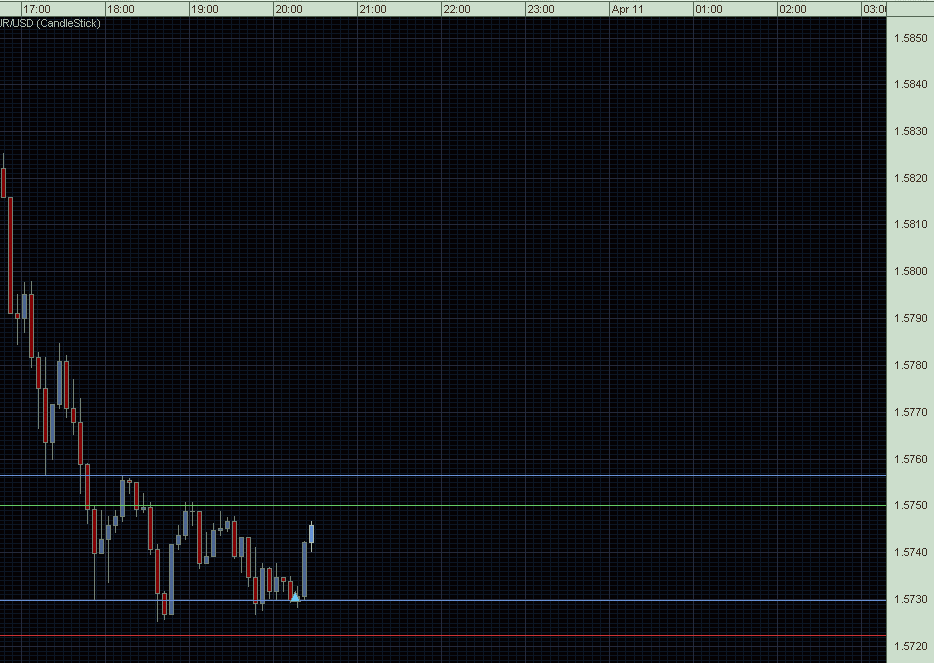Click the 20:00 time axis label
The width and height of the screenshot is (934, 663).
[289, 10]
